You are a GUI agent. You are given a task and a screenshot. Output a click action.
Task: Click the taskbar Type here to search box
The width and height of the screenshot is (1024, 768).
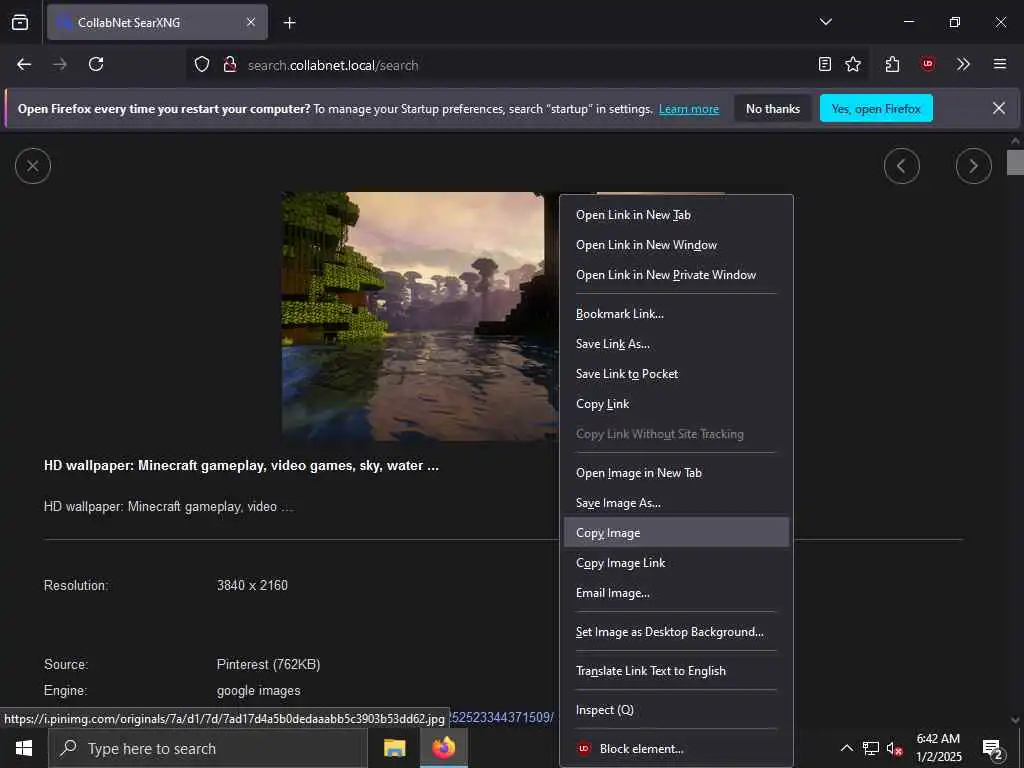click(208, 748)
